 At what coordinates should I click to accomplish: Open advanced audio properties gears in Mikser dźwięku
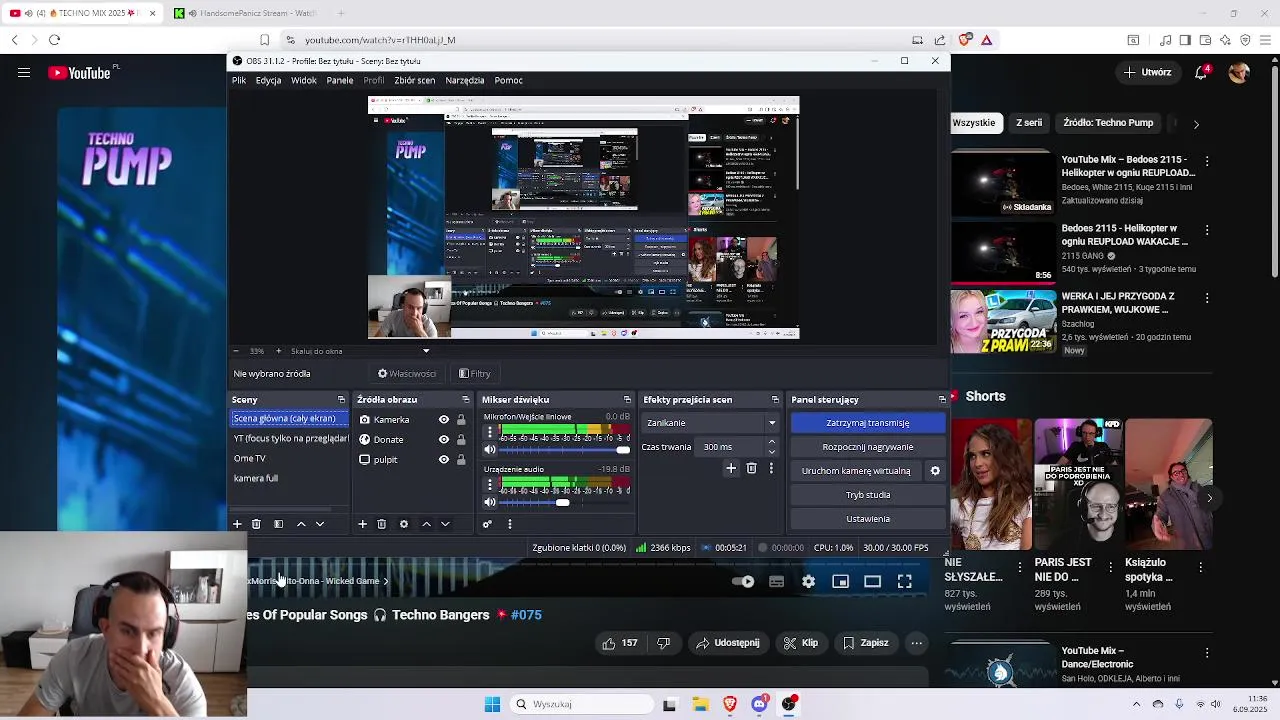pos(487,524)
